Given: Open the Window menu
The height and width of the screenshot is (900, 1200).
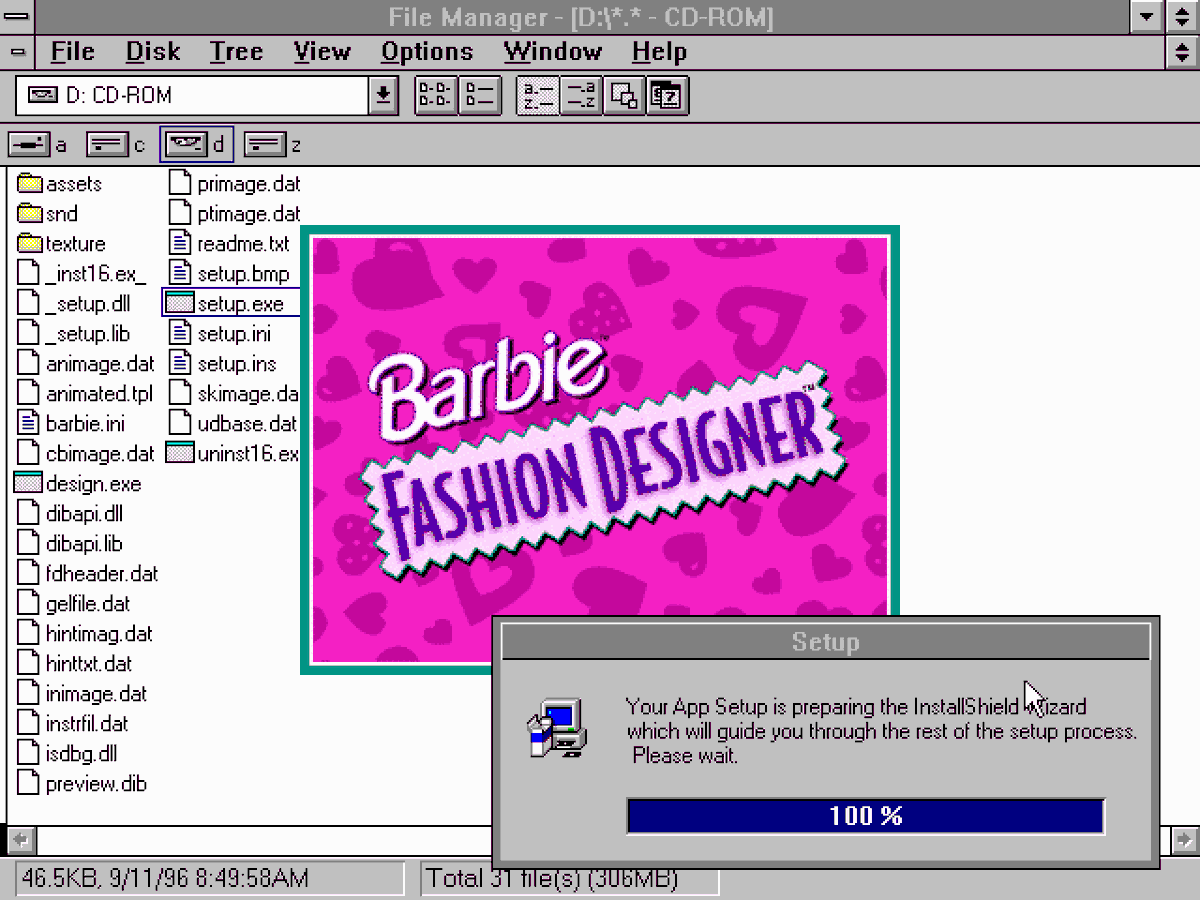Looking at the screenshot, I should tap(553, 52).
